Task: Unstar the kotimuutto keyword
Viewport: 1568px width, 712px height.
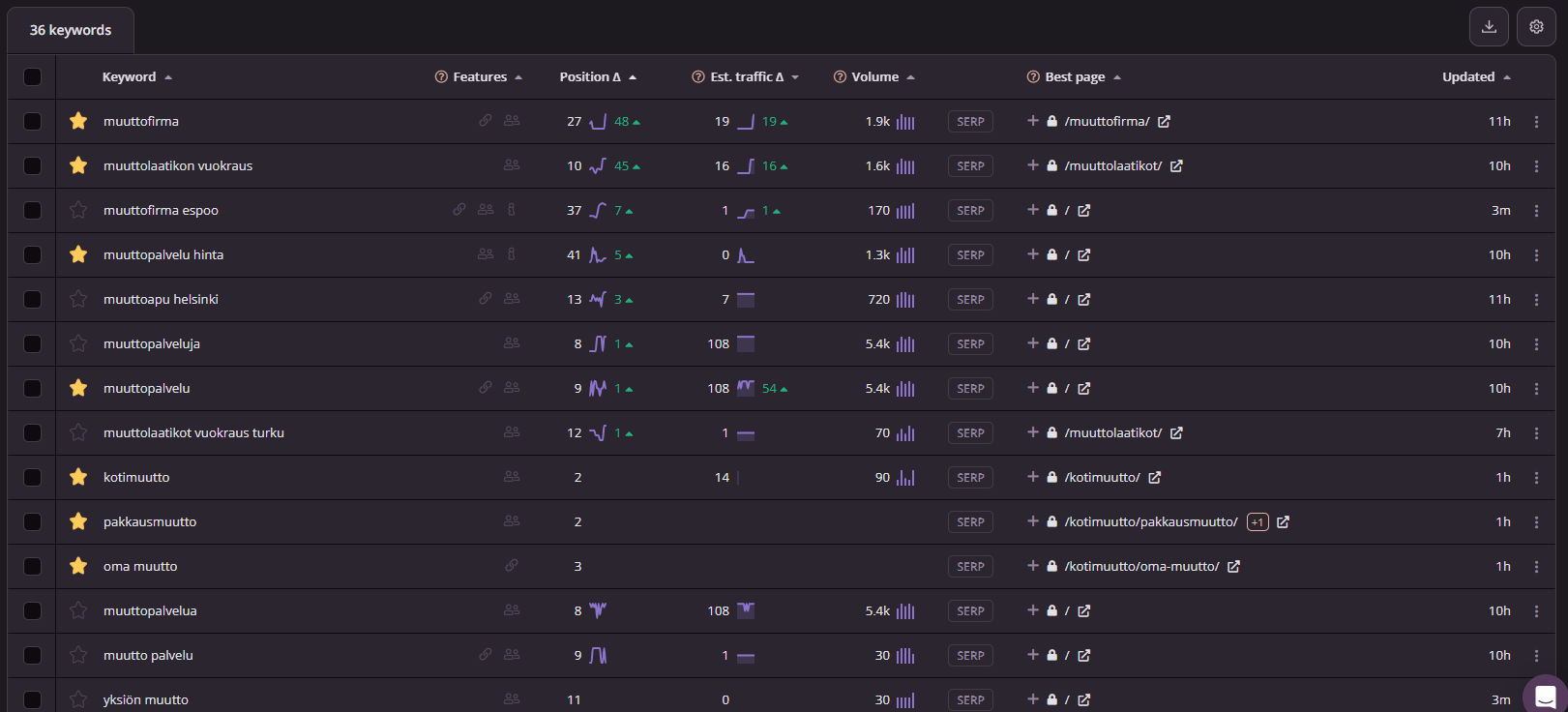Action: [x=78, y=477]
